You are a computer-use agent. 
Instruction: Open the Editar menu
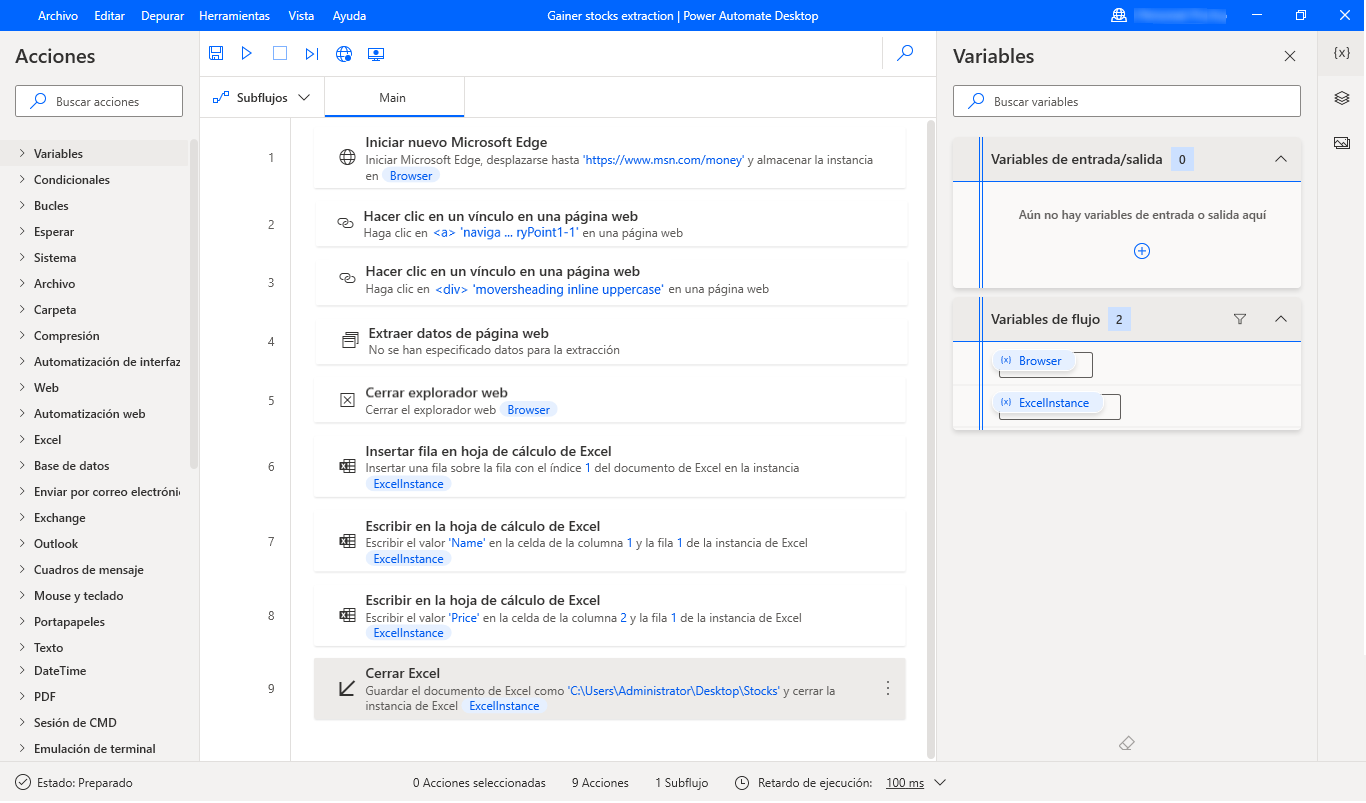(110, 16)
